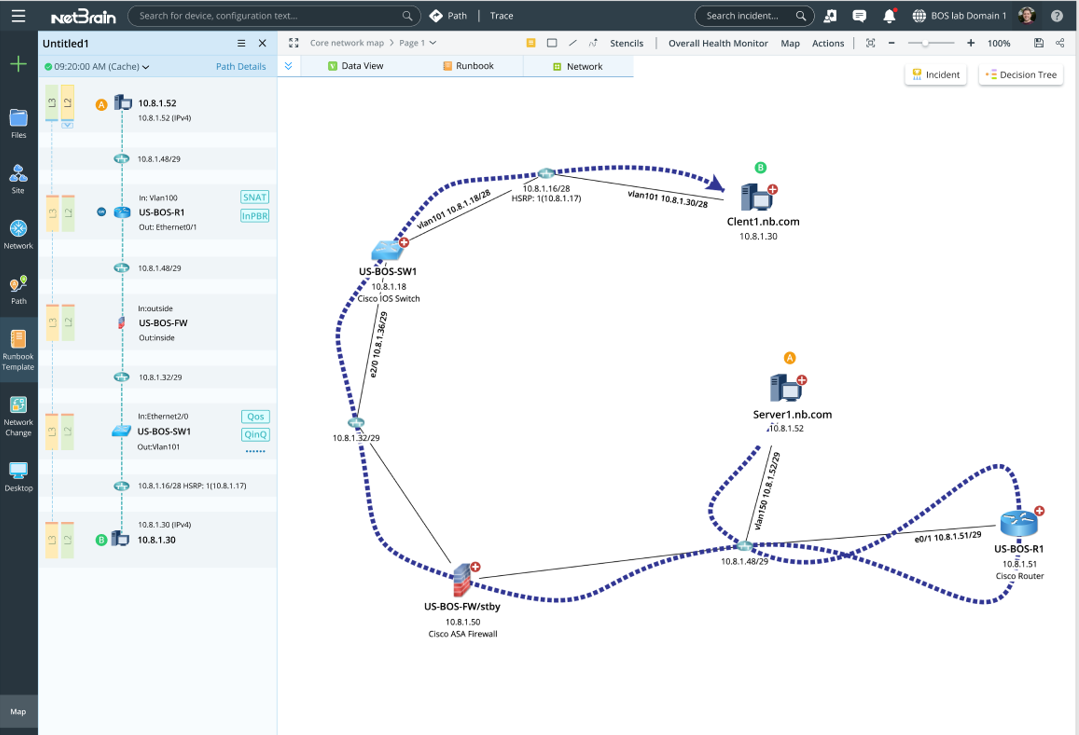
Task: Click the share map icon
Action: 1060,43
